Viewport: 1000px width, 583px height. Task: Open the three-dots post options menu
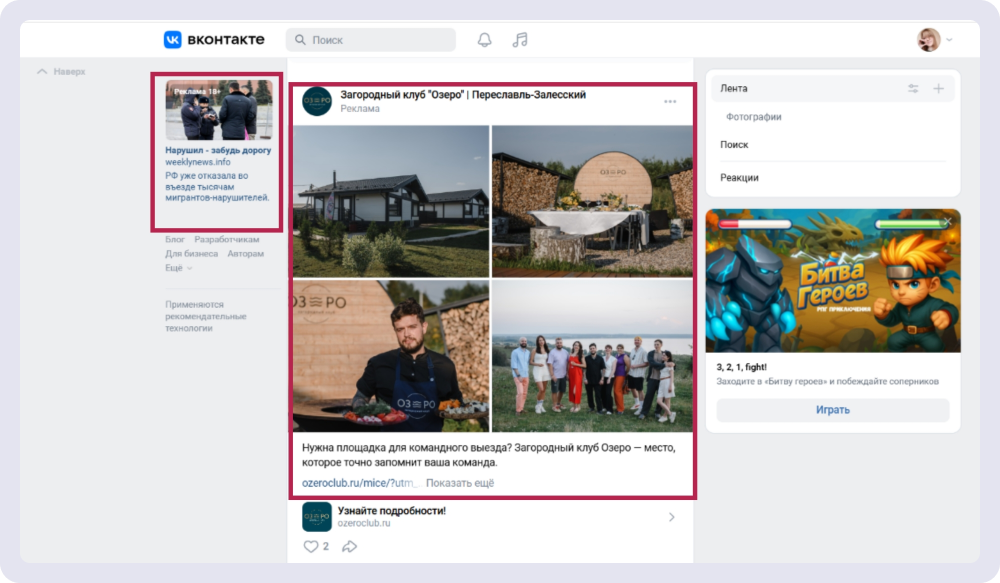click(670, 101)
